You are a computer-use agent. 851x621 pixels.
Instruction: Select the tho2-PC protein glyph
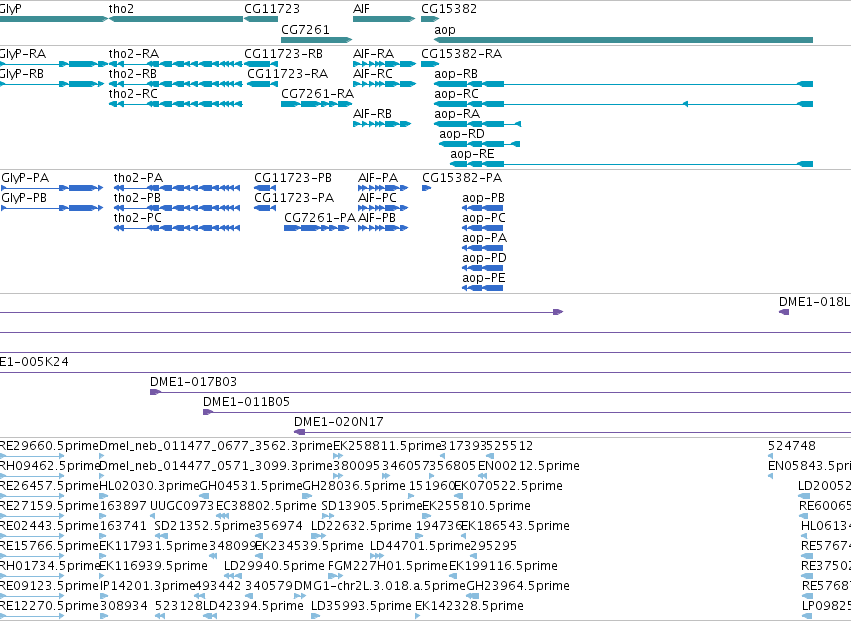click(x=177, y=229)
